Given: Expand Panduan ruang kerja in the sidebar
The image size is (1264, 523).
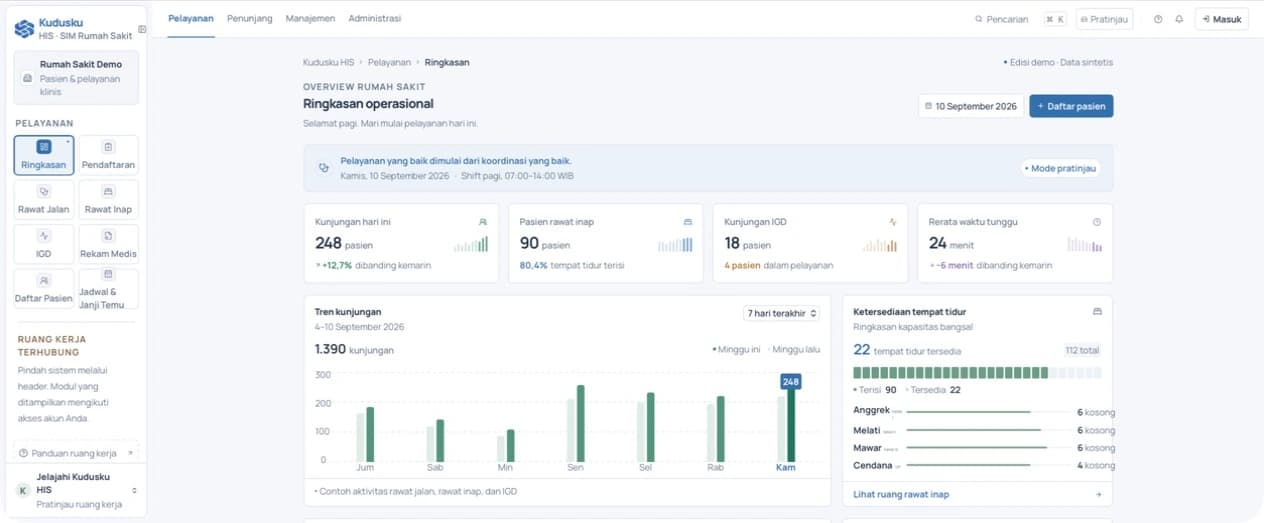Looking at the screenshot, I should [x=77, y=453].
